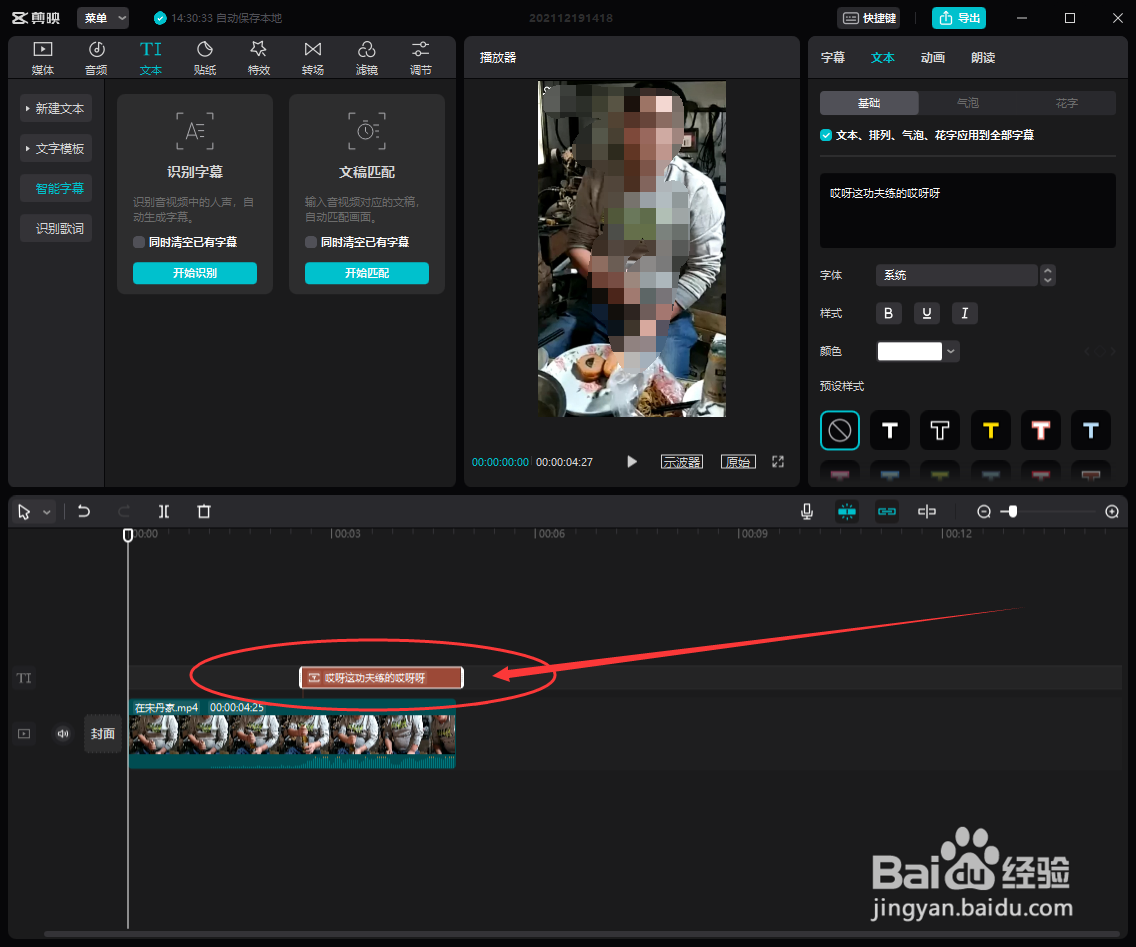Image resolution: width=1136 pixels, height=947 pixels.
Task: Open the text color dropdown arrow
Action: 951,351
